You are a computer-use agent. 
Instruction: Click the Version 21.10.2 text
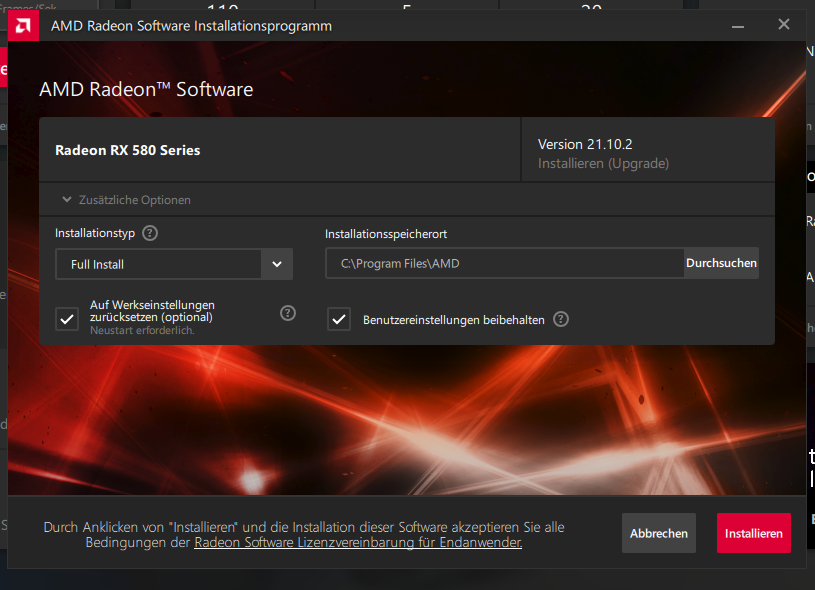(x=585, y=144)
